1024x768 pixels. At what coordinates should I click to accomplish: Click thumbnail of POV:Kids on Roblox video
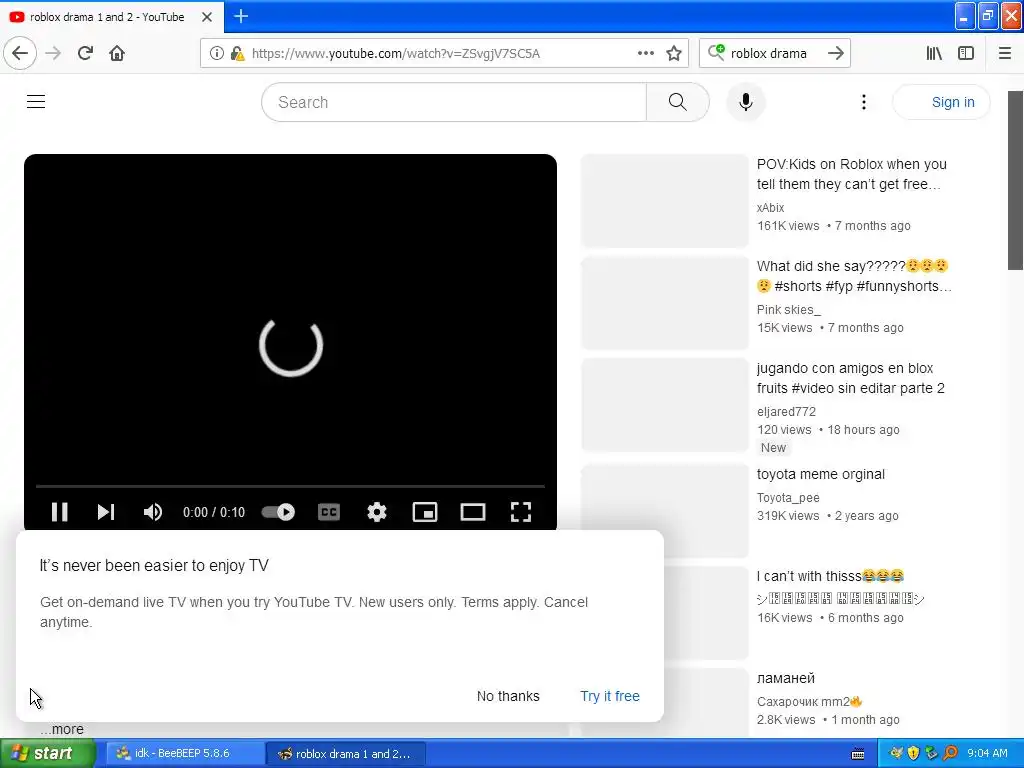point(665,201)
